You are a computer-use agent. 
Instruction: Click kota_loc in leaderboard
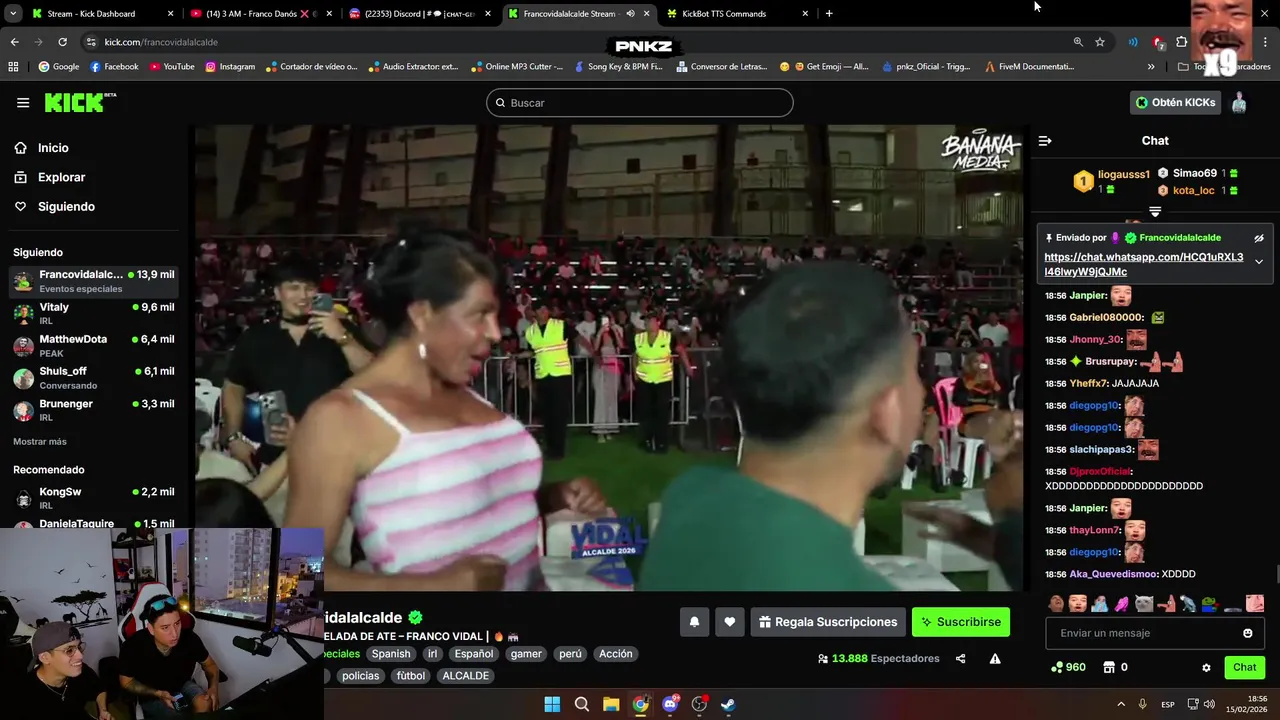click(x=1194, y=190)
